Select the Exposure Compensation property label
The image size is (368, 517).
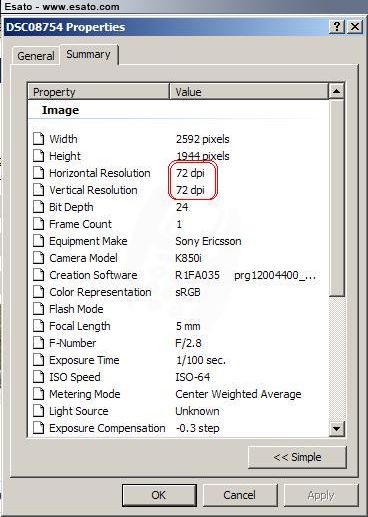(107, 428)
